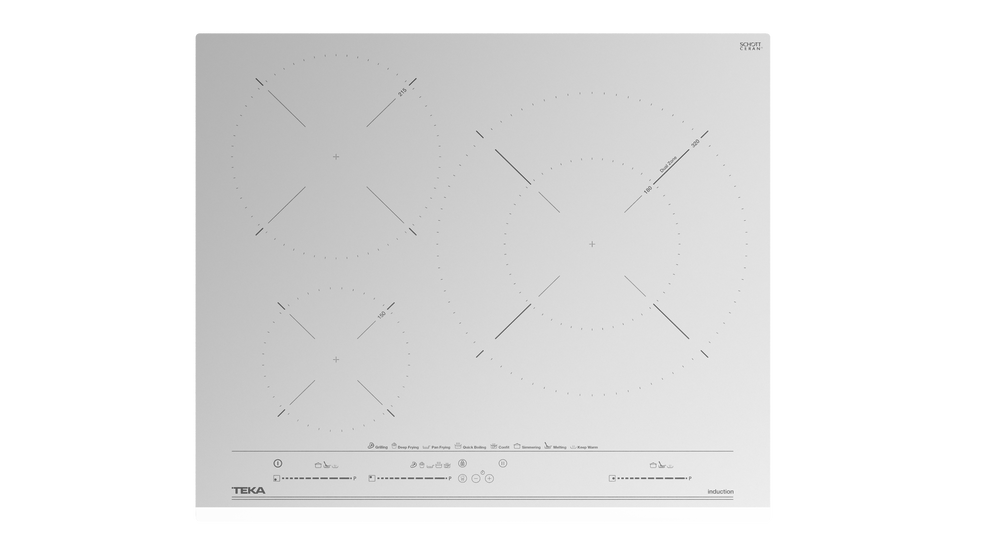Click the Schott Ceran logo

(x=750, y=47)
